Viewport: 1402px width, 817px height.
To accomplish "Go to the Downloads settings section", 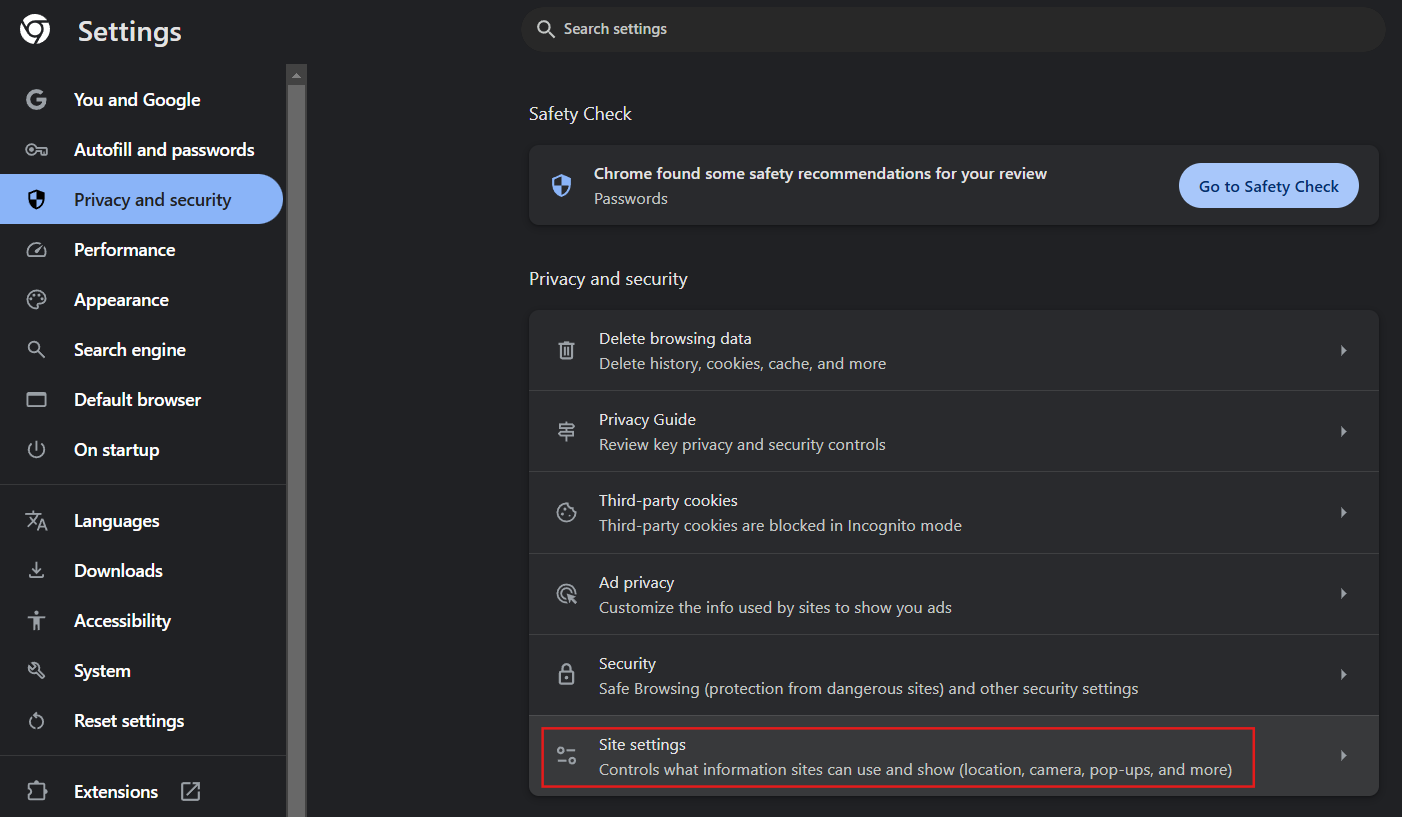I will click(x=118, y=571).
